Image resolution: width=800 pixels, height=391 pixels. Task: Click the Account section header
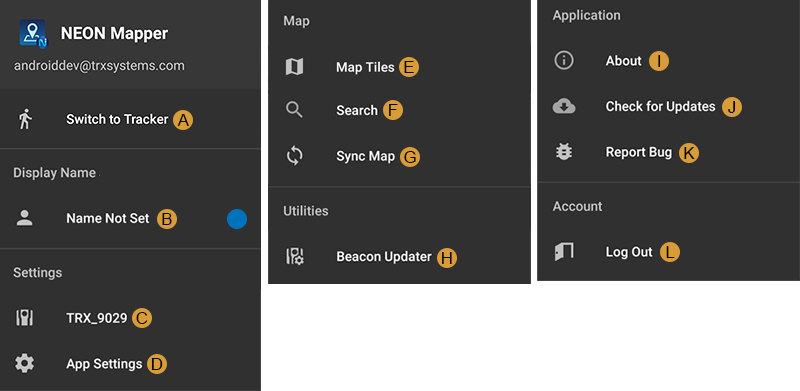coord(578,206)
